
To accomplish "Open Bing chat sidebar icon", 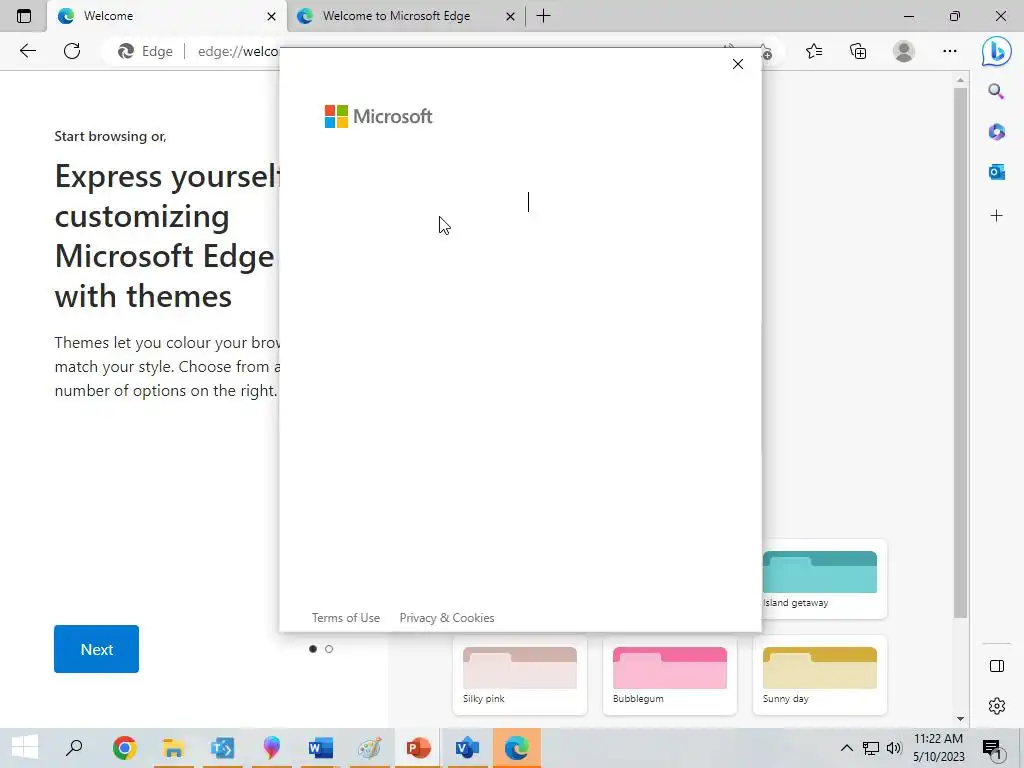I will tap(996, 51).
